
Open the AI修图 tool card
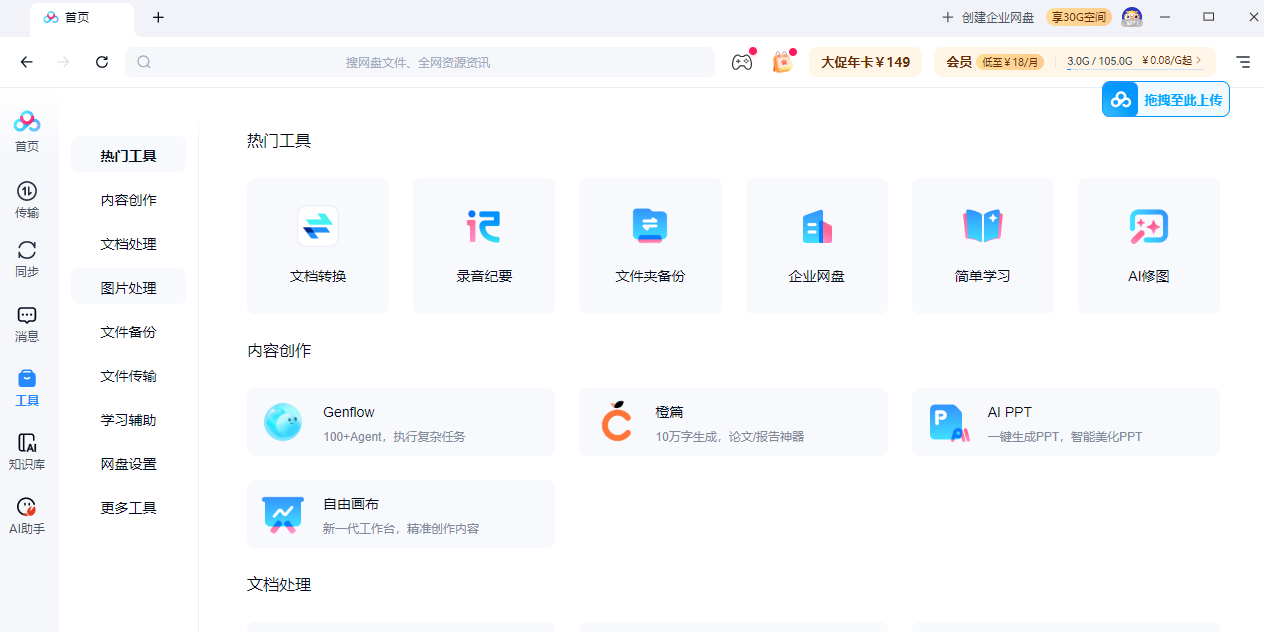pos(1149,246)
